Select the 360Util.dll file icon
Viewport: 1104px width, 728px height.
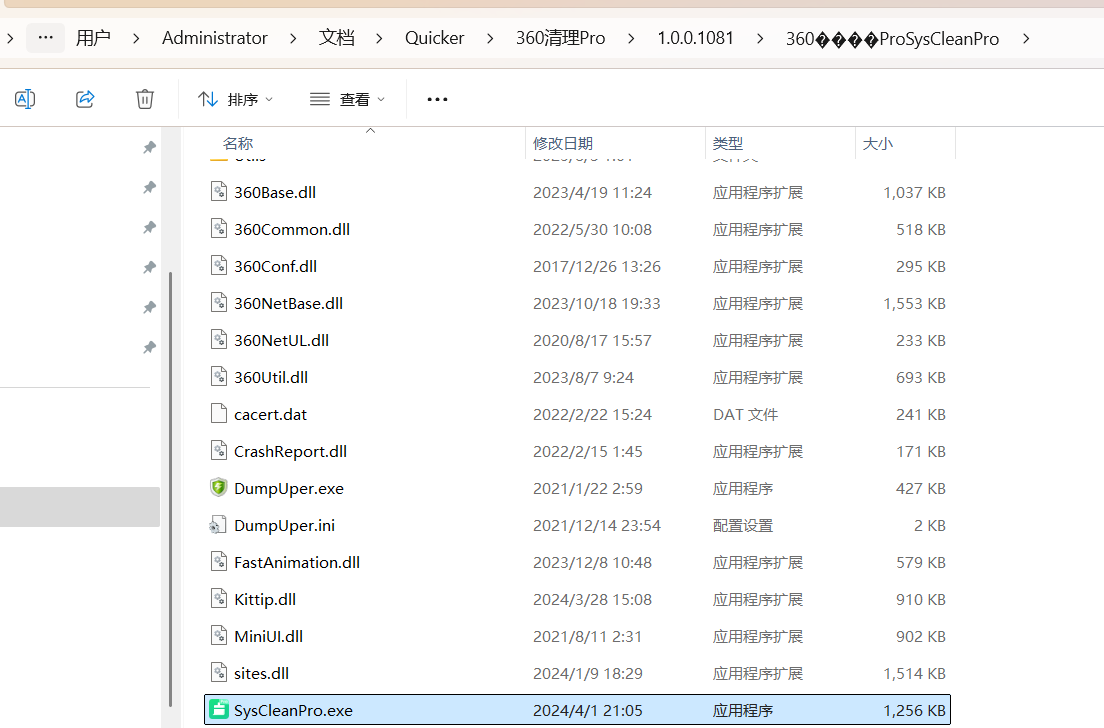(219, 377)
